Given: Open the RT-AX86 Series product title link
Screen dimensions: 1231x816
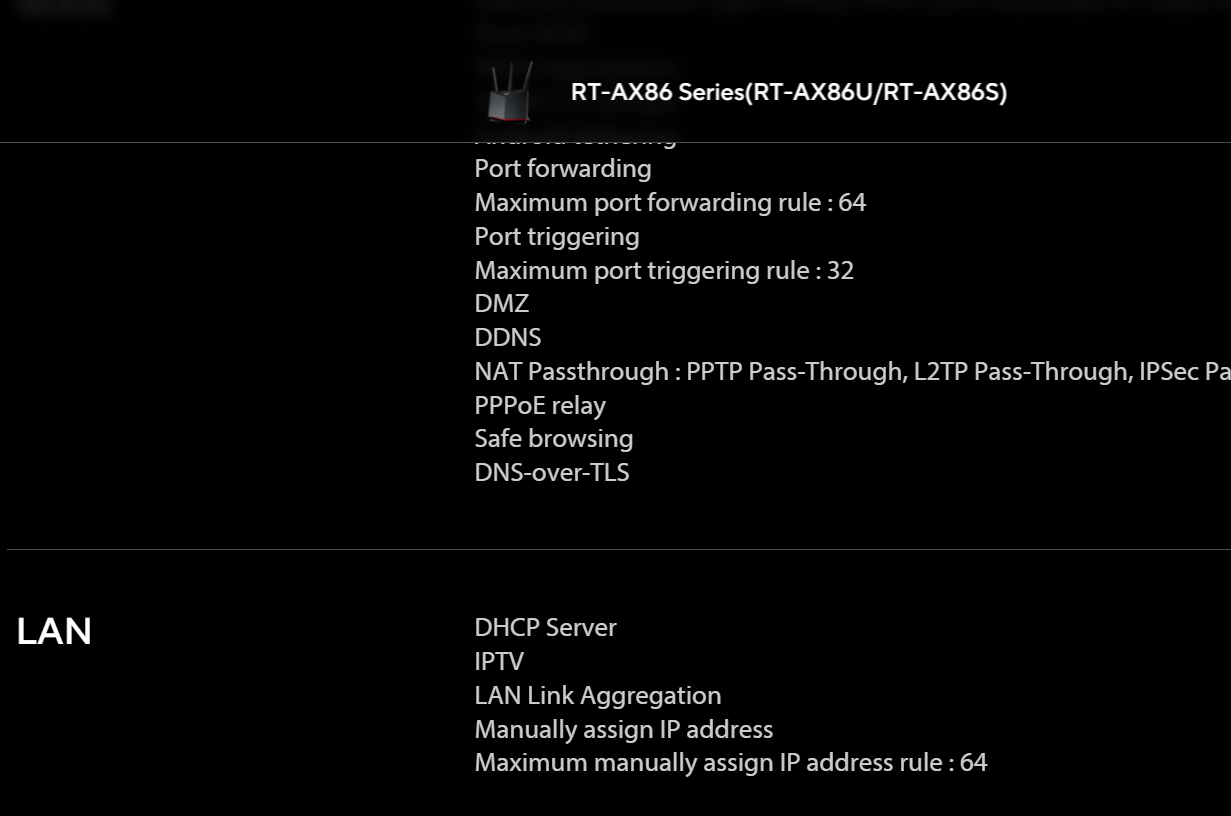Looking at the screenshot, I should [x=789, y=92].
